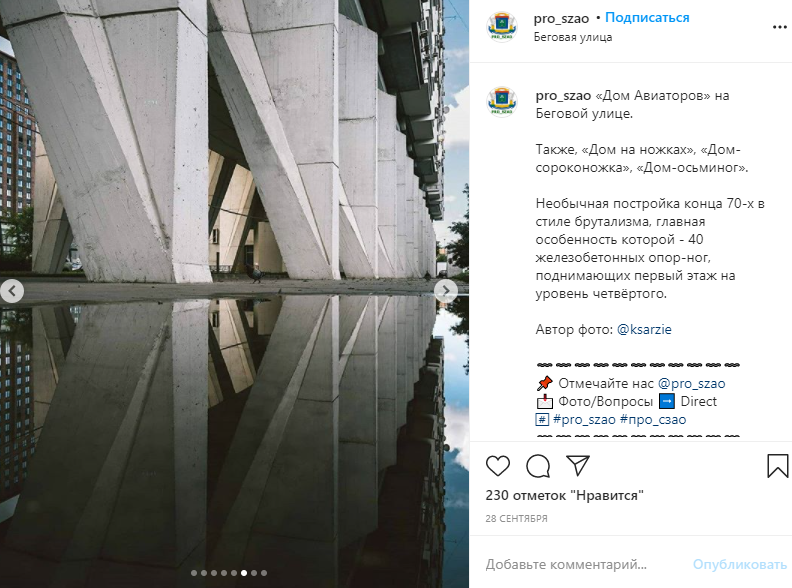Share post using the paper plane icon

(578, 465)
